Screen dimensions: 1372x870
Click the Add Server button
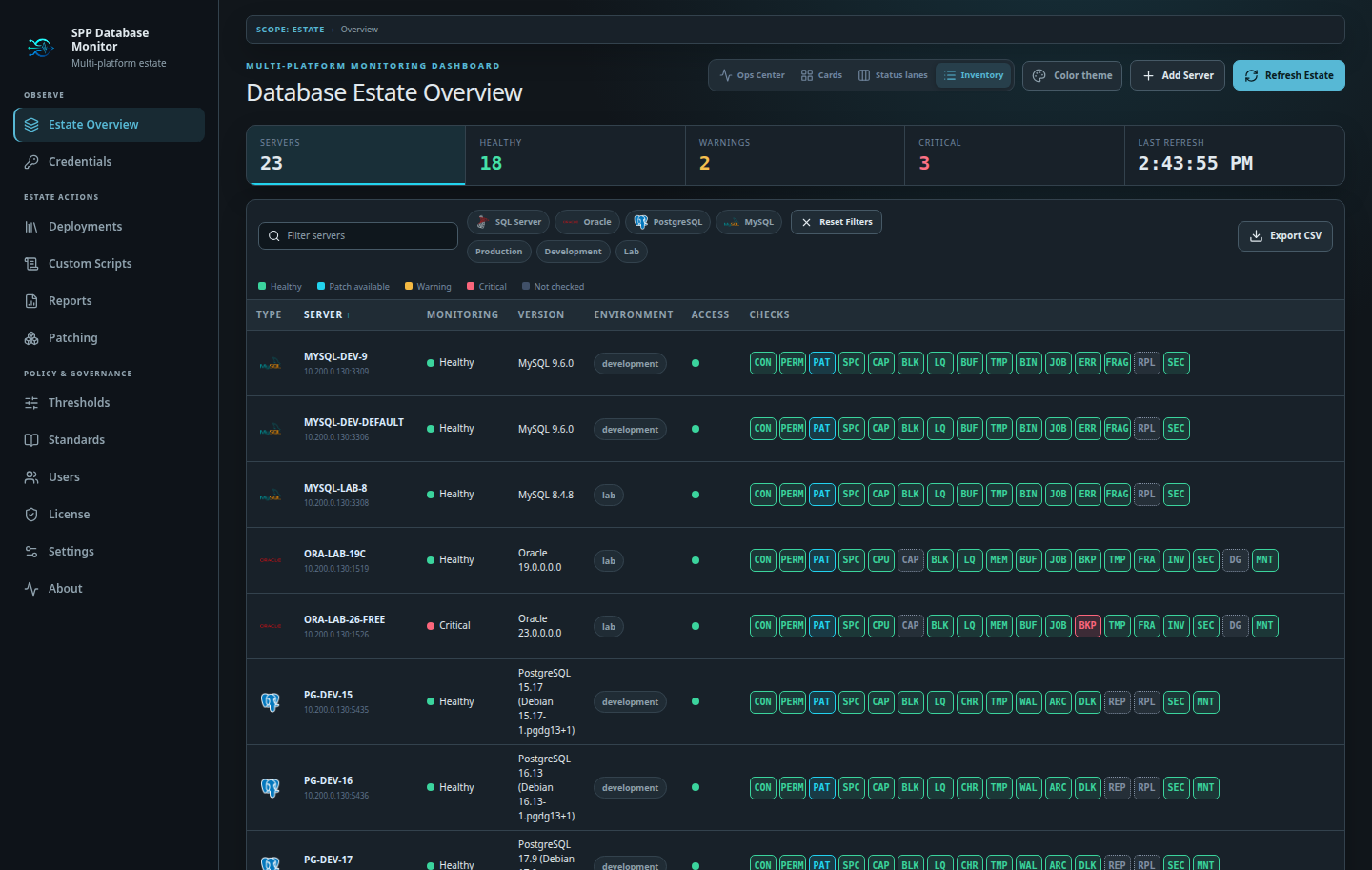pyautogui.click(x=1178, y=75)
